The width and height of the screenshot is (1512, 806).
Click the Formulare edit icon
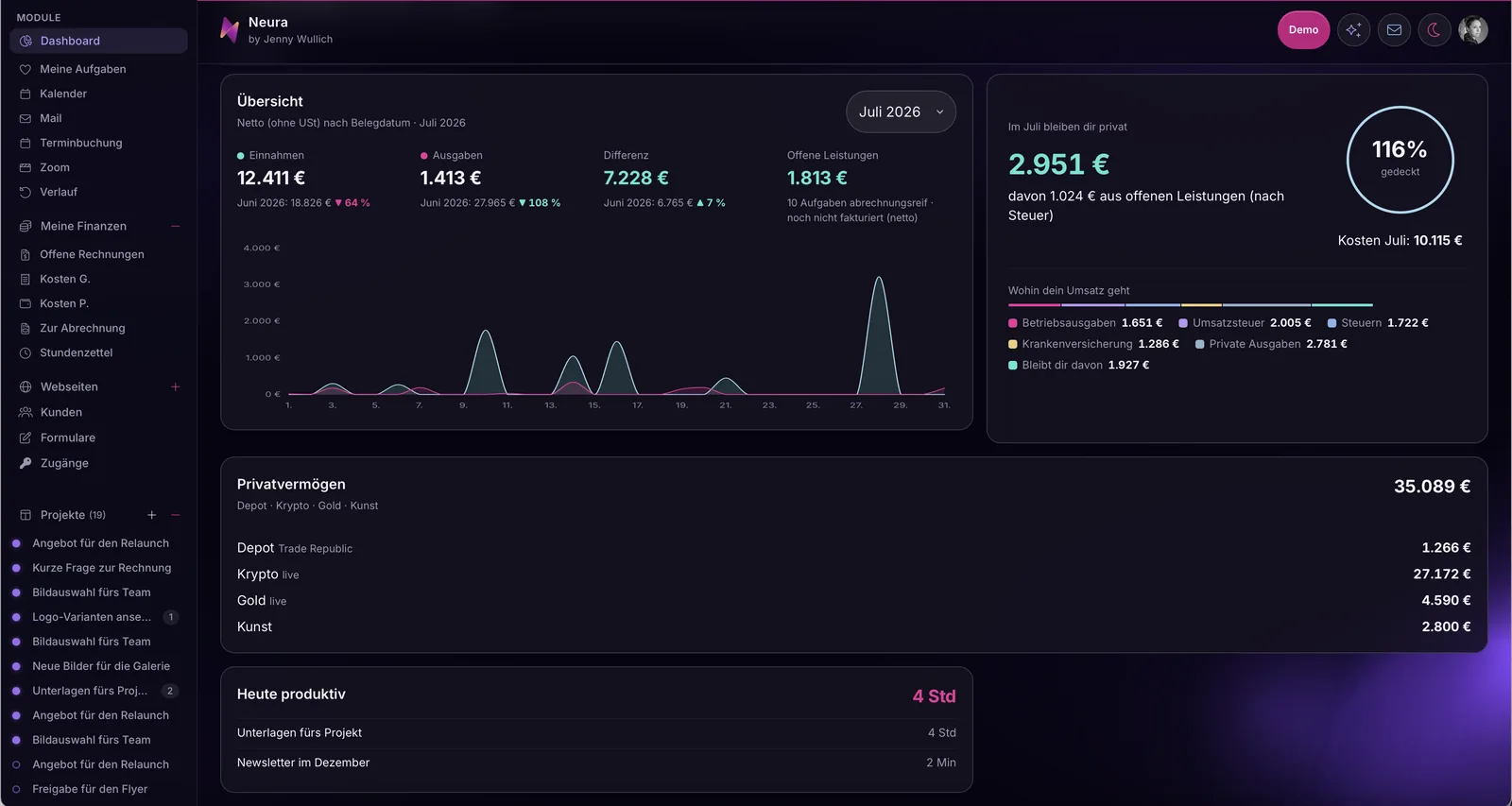pyautogui.click(x=26, y=437)
